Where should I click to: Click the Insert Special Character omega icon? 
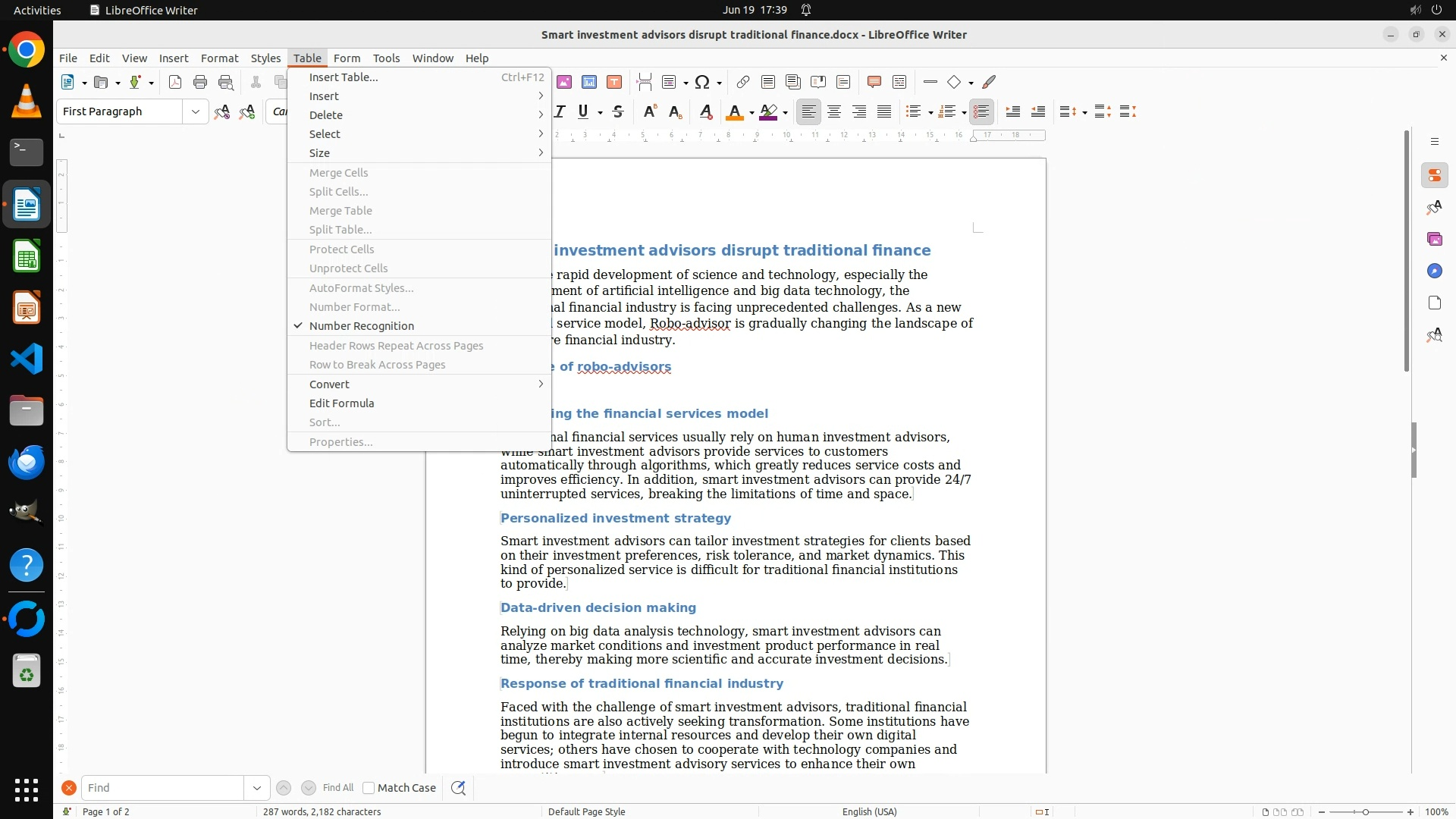coord(702,83)
